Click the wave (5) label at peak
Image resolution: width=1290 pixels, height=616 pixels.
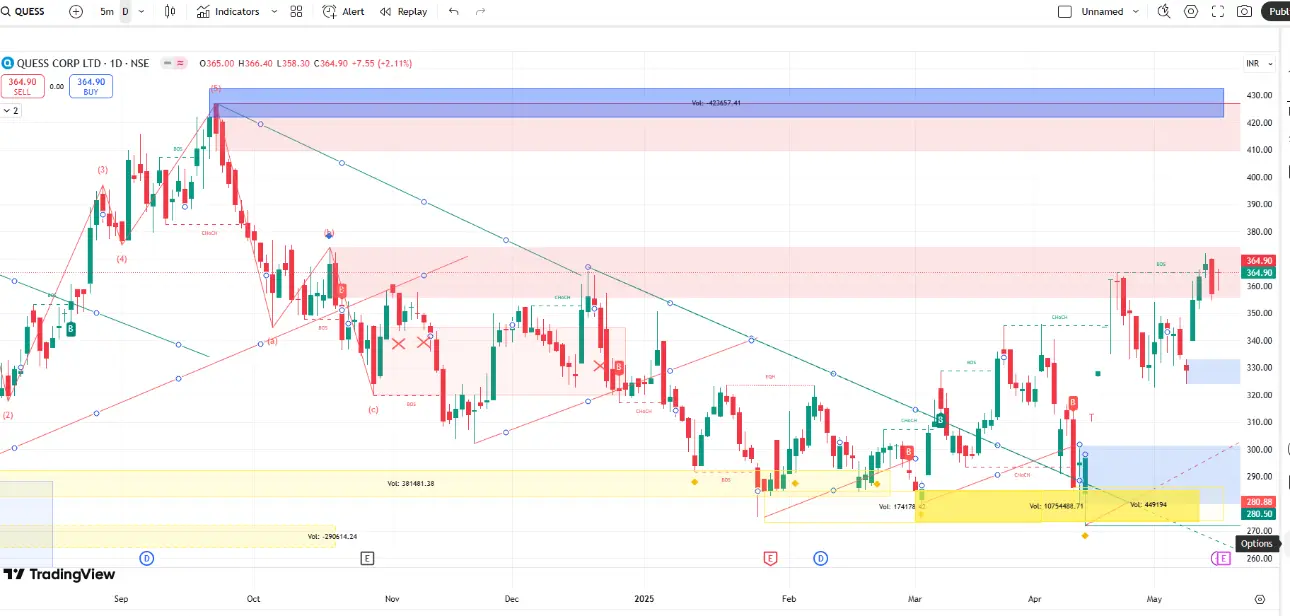tap(215, 89)
